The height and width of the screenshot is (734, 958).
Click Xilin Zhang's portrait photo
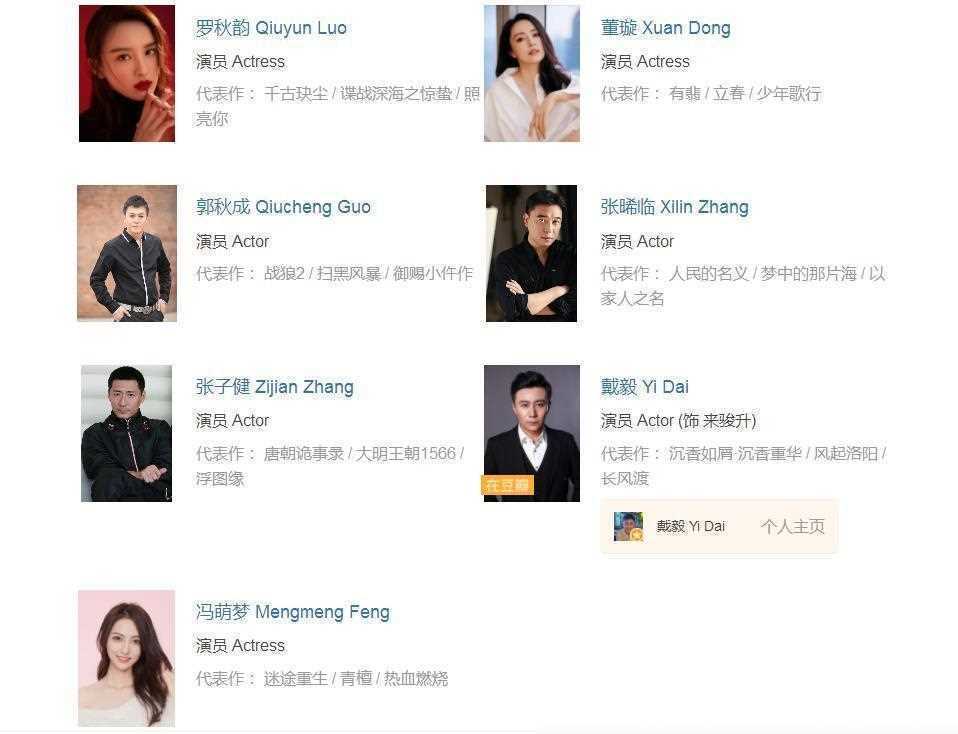click(532, 253)
